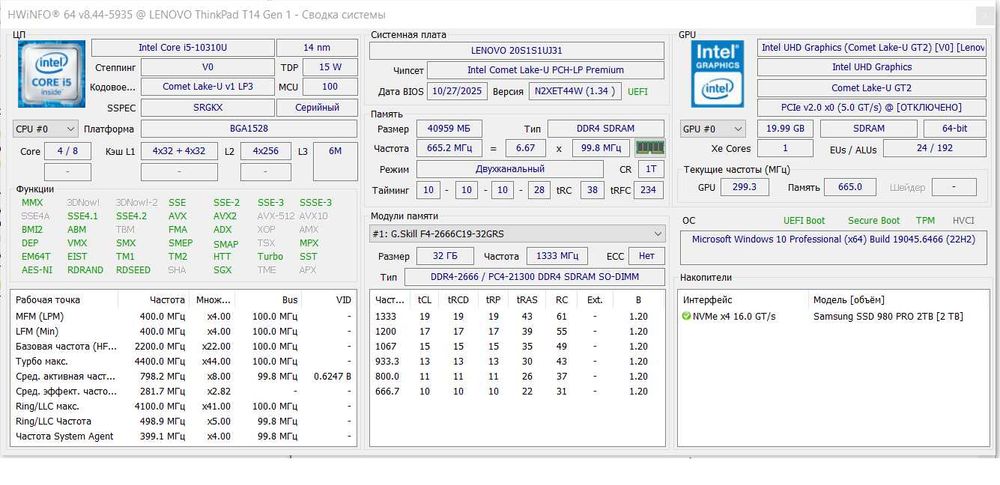Click the Intel Graphics logo

[x=717, y=74]
